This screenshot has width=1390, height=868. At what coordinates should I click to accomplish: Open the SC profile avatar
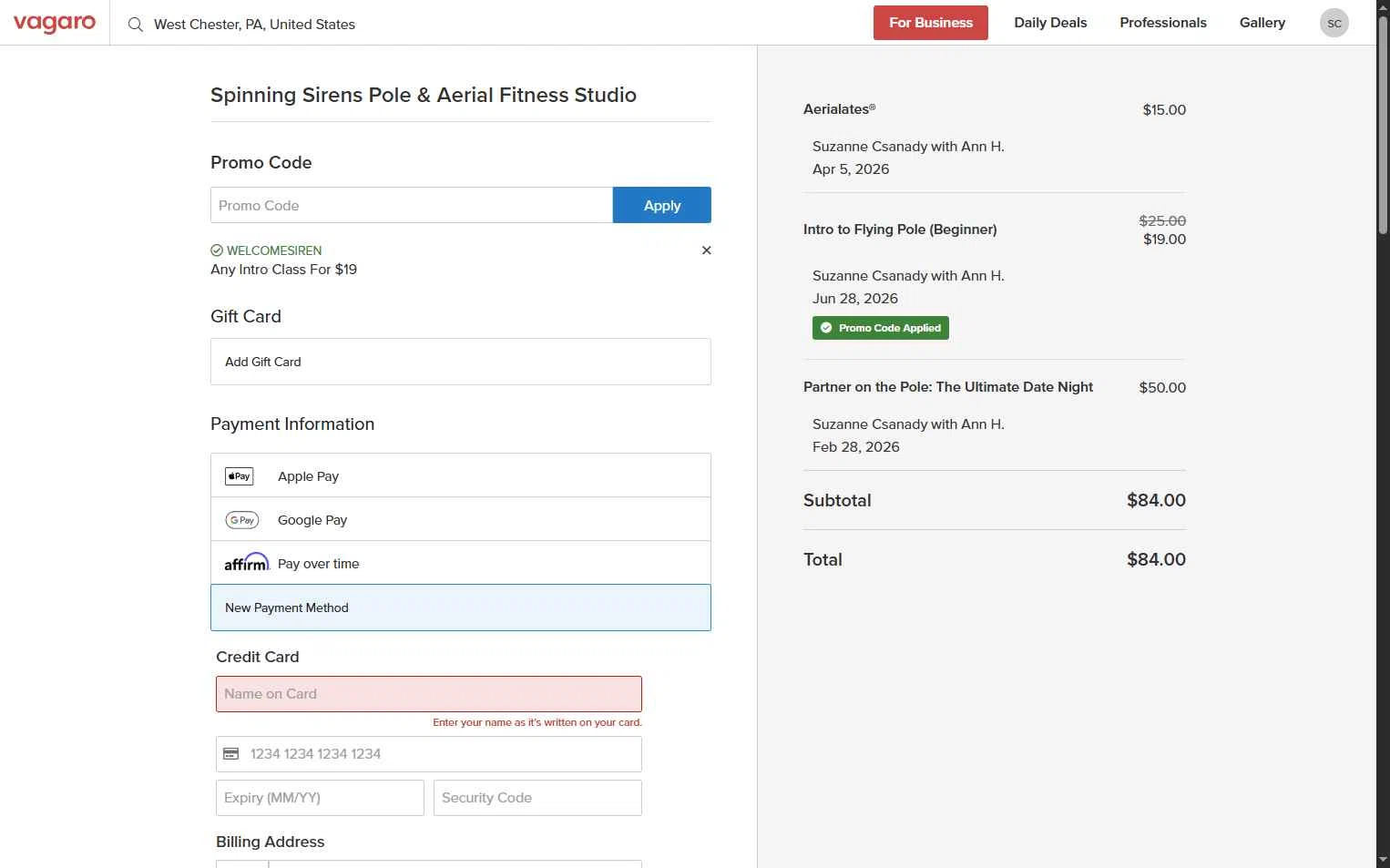tap(1334, 23)
